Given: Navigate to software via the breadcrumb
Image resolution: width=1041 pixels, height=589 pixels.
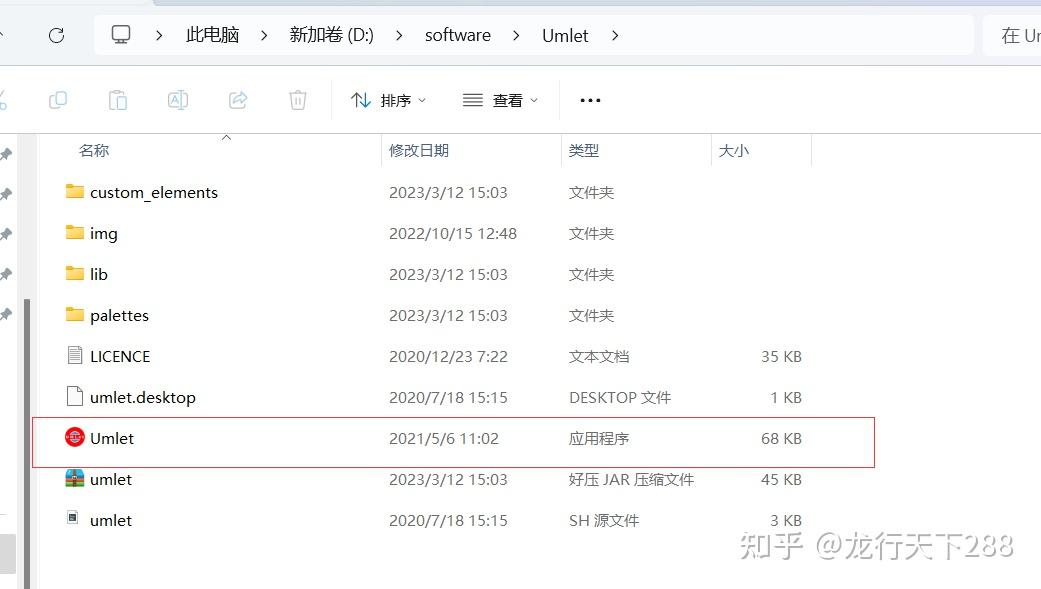Looking at the screenshot, I should [457, 35].
